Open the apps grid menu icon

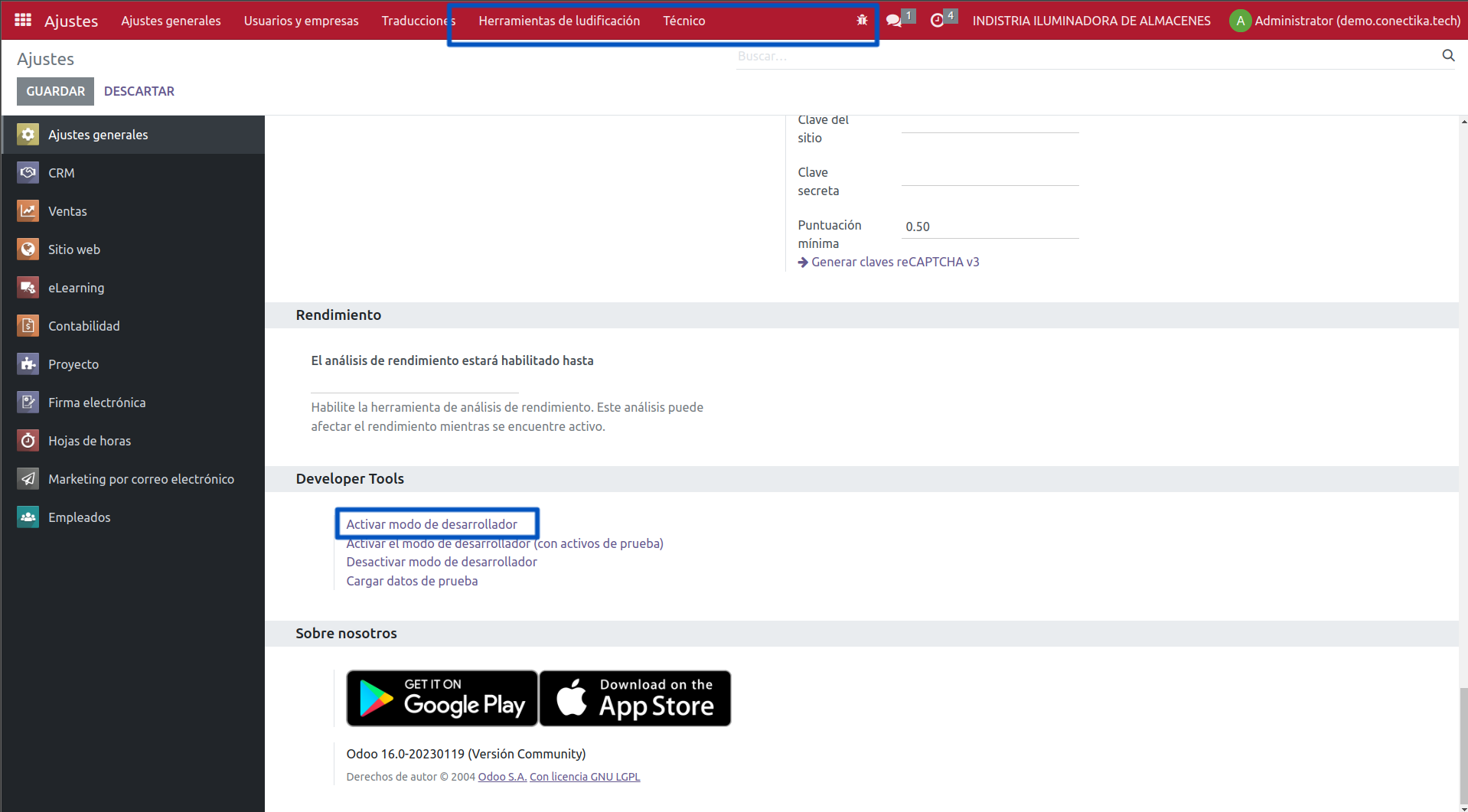[23, 21]
